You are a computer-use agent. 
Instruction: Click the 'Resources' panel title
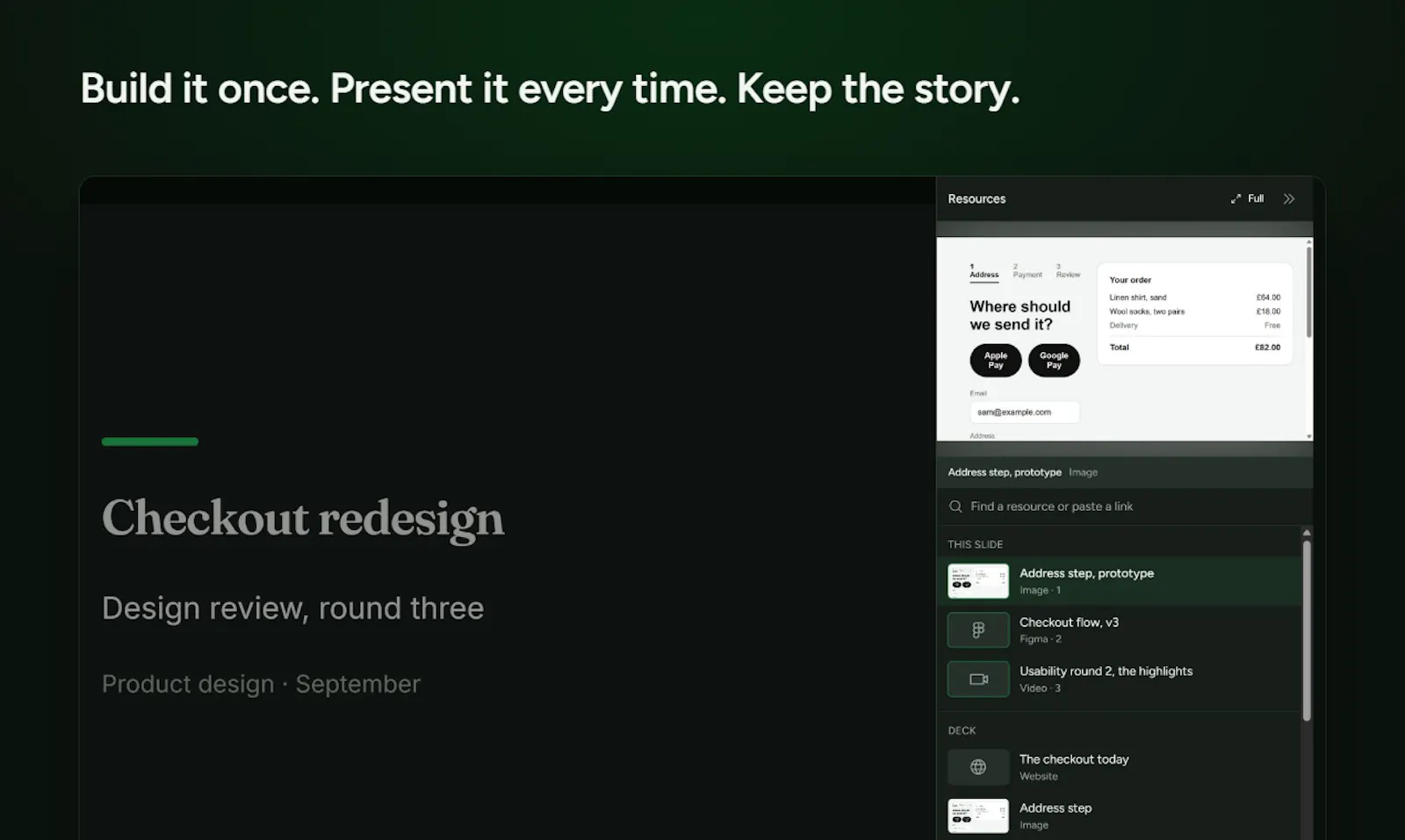tap(976, 199)
